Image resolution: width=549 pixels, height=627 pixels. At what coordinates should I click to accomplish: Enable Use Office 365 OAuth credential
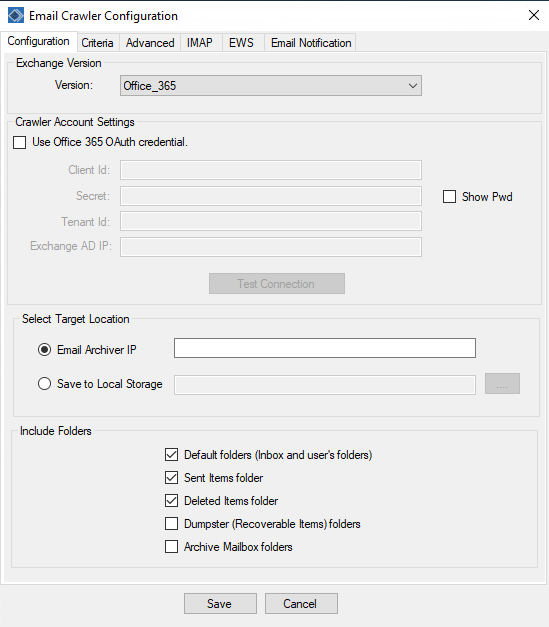click(x=20, y=142)
